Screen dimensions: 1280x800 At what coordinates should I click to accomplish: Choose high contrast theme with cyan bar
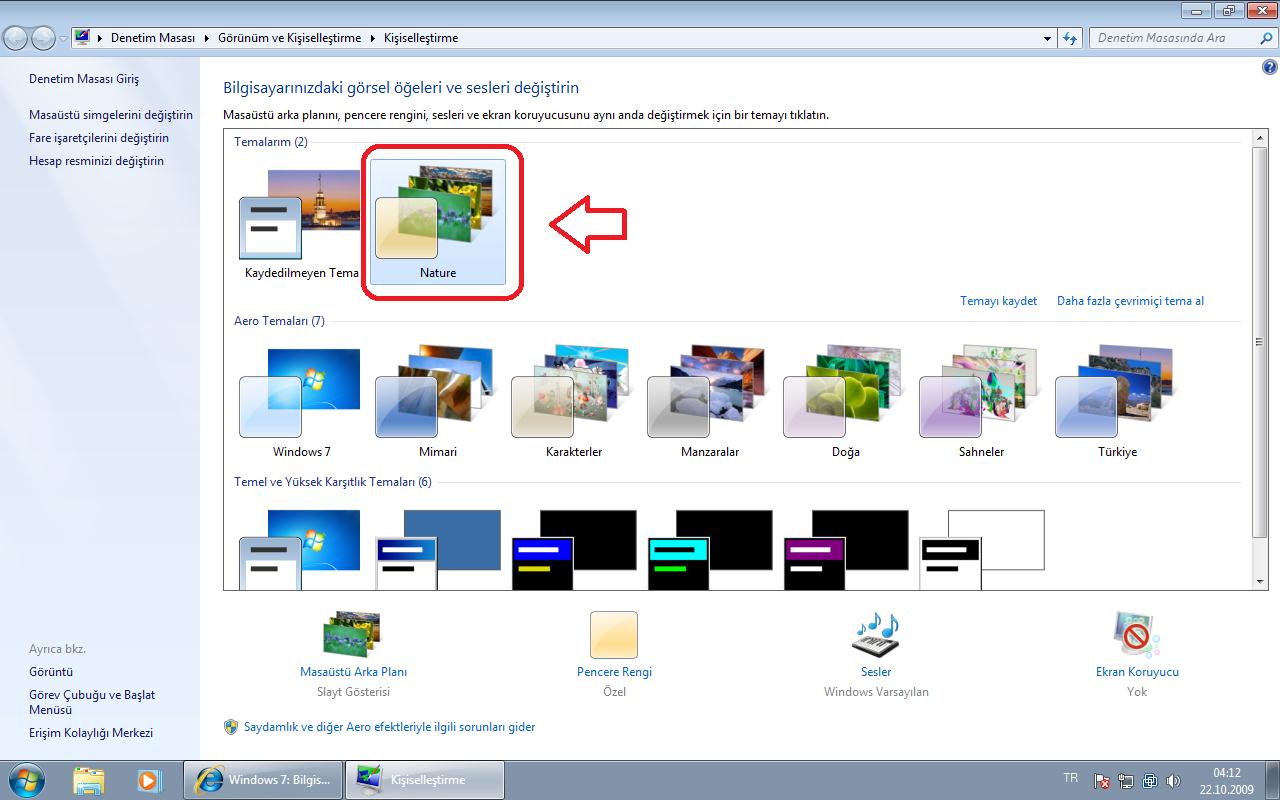(710, 549)
